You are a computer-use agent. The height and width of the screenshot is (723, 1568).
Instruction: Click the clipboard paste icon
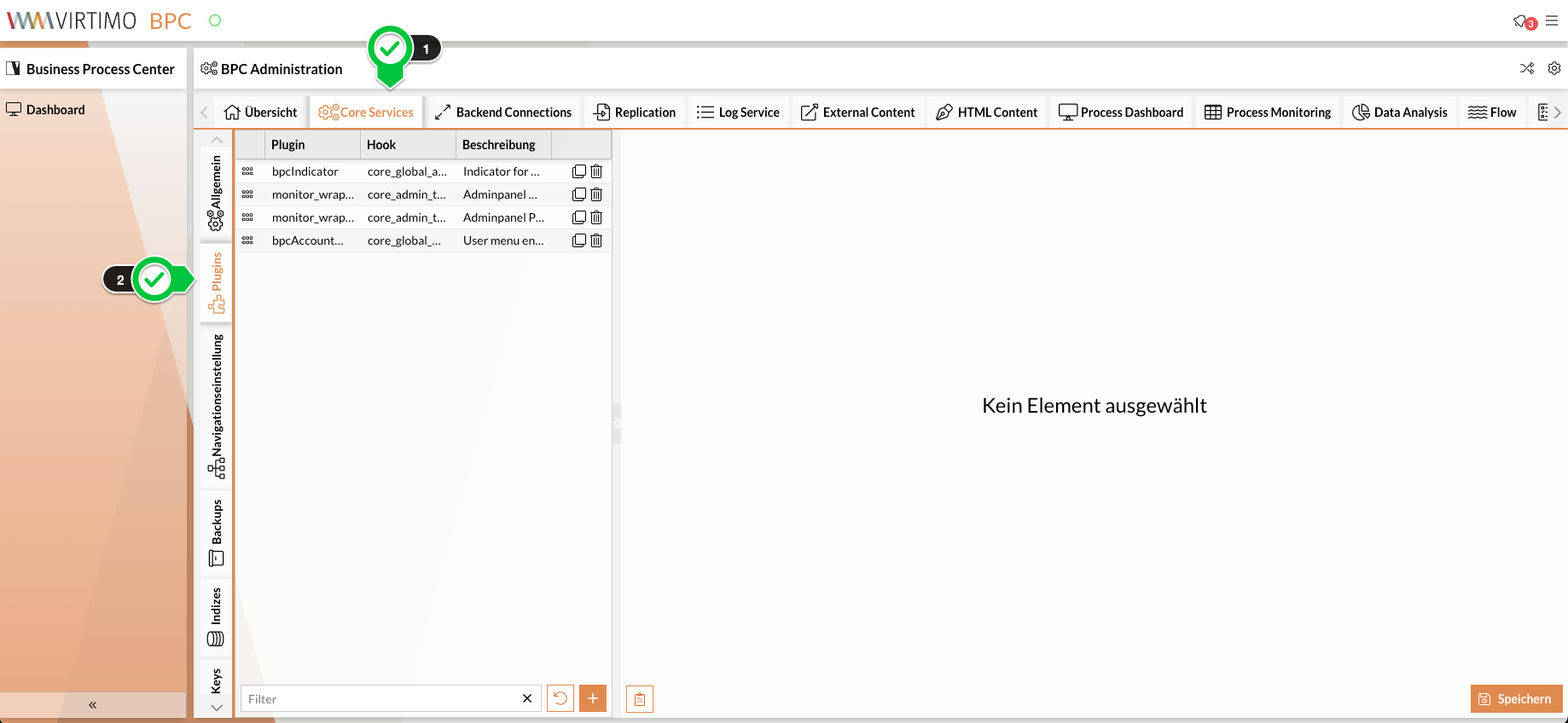point(640,699)
